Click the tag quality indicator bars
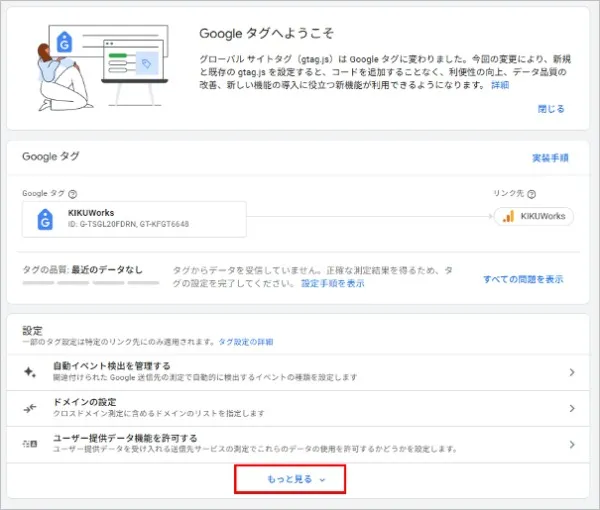The width and height of the screenshot is (600, 510). click(x=90, y=285)
